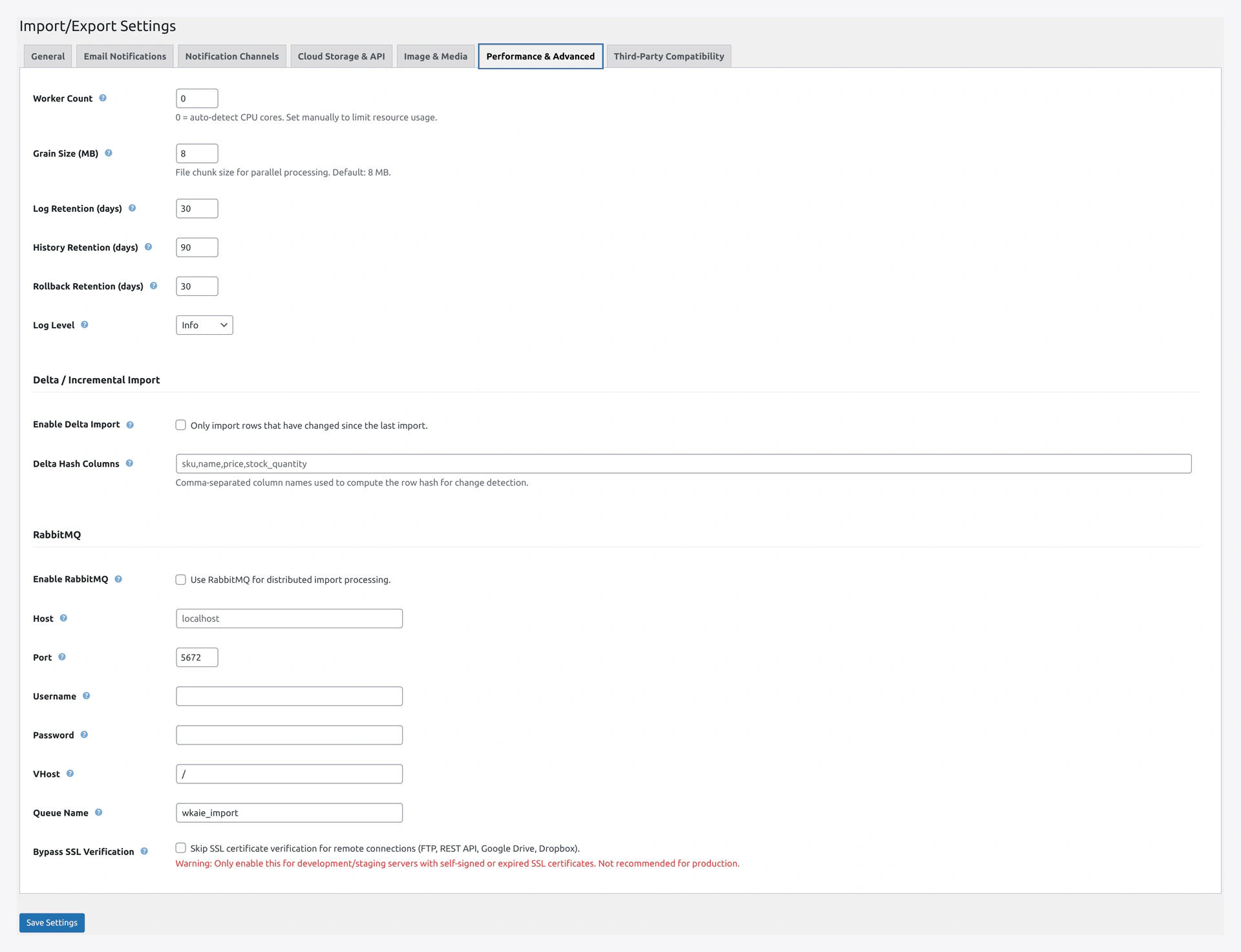This screenshot has width=1241, height=952.
Task: Click the Bypass SSL Verification help icon
Action: [x=144, y=851]
